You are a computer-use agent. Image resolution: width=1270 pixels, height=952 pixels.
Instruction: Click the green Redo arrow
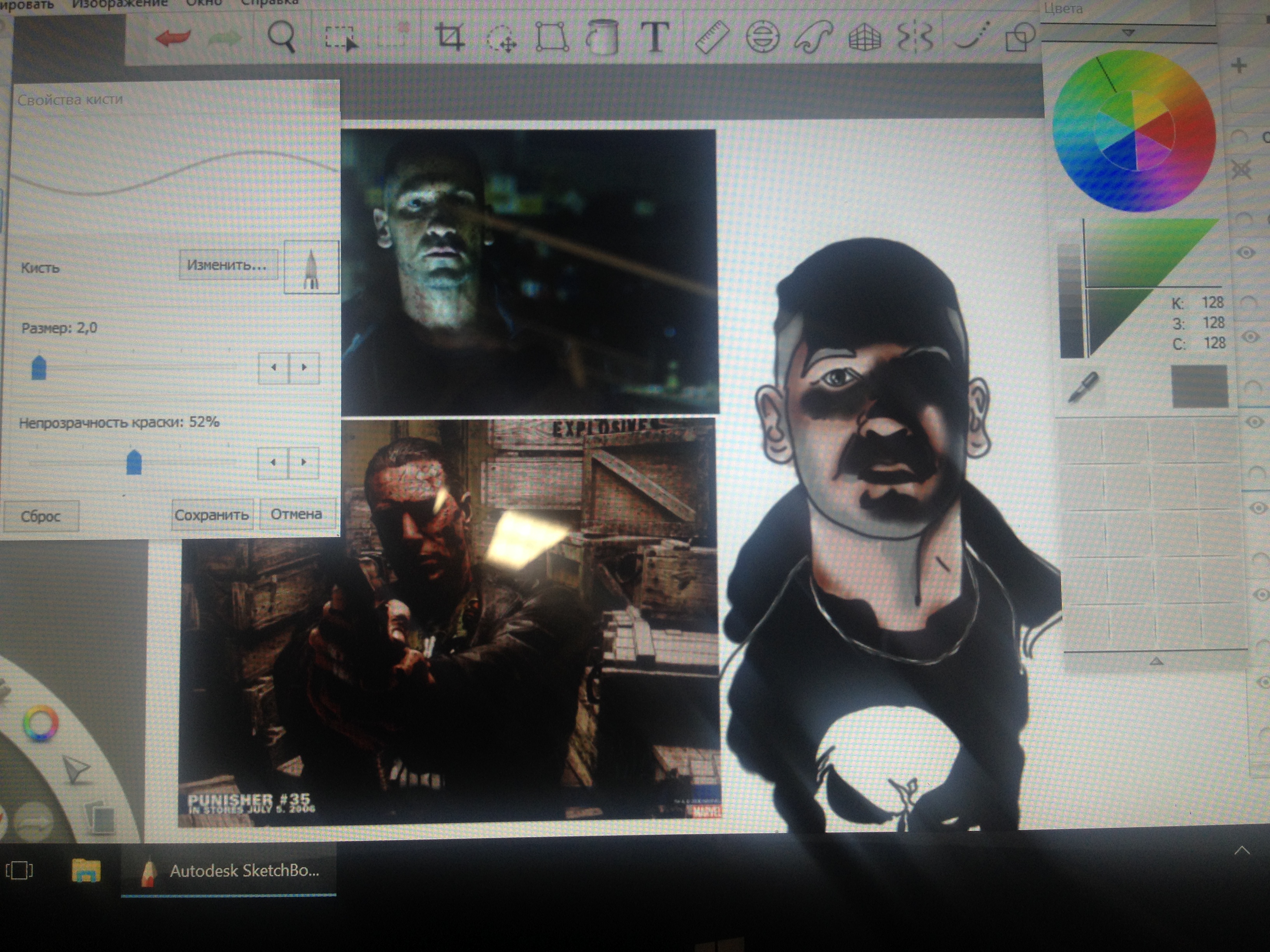coord(225,39)
